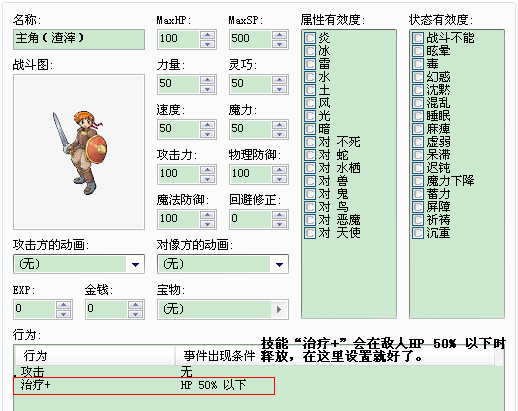Click the EXP value field
518x411 pixels.
[35, 310]
